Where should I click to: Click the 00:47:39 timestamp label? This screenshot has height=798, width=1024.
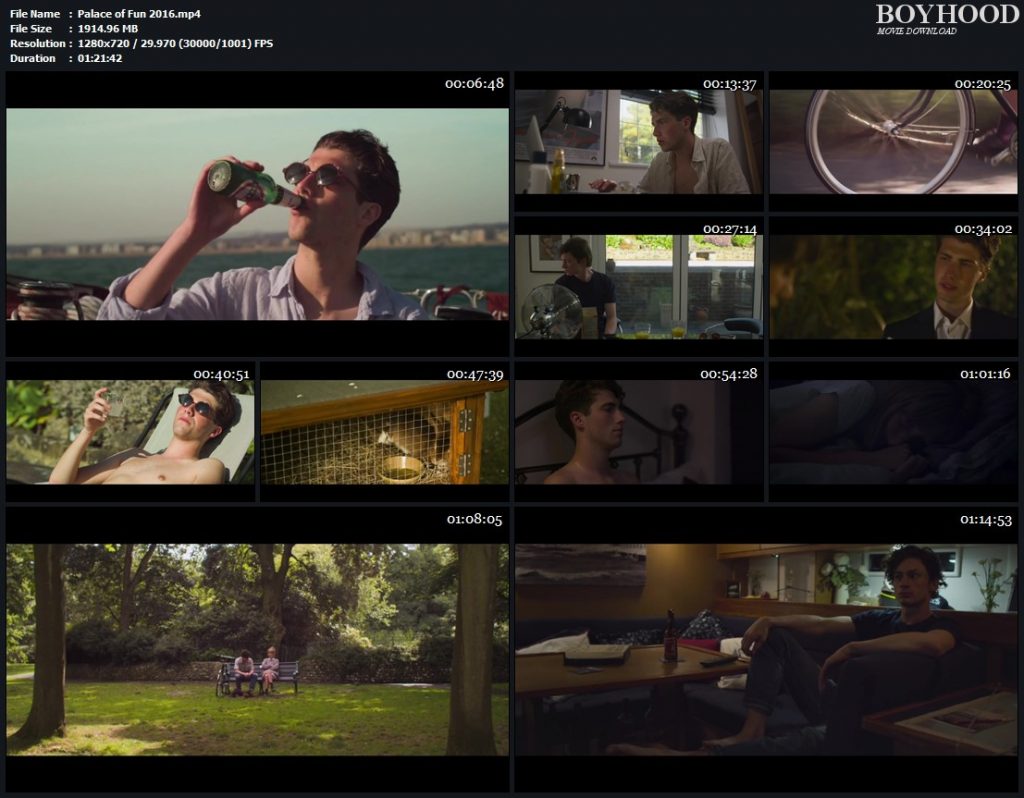click(x=475, y=374)
